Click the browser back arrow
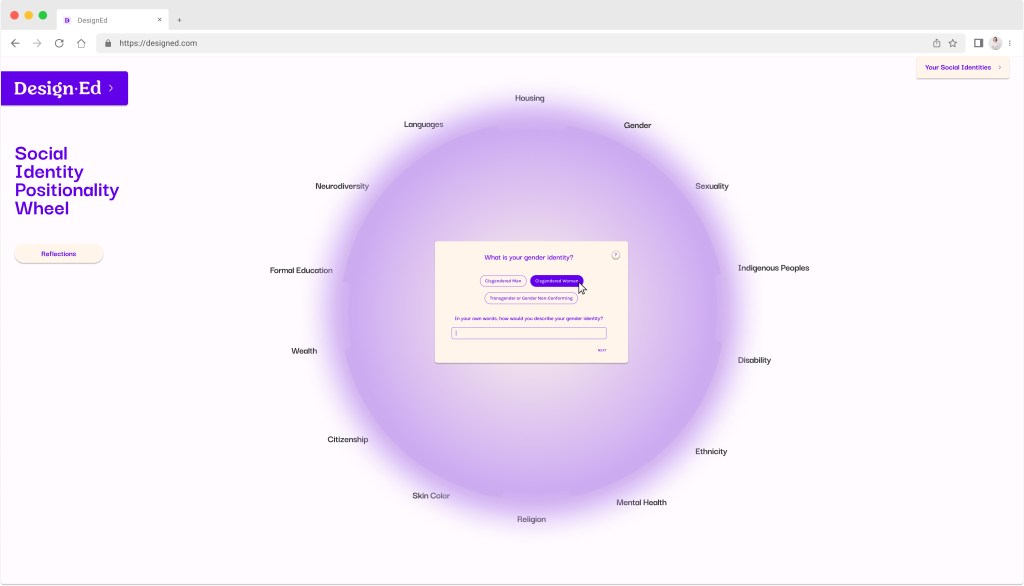 tap(15, 43)
